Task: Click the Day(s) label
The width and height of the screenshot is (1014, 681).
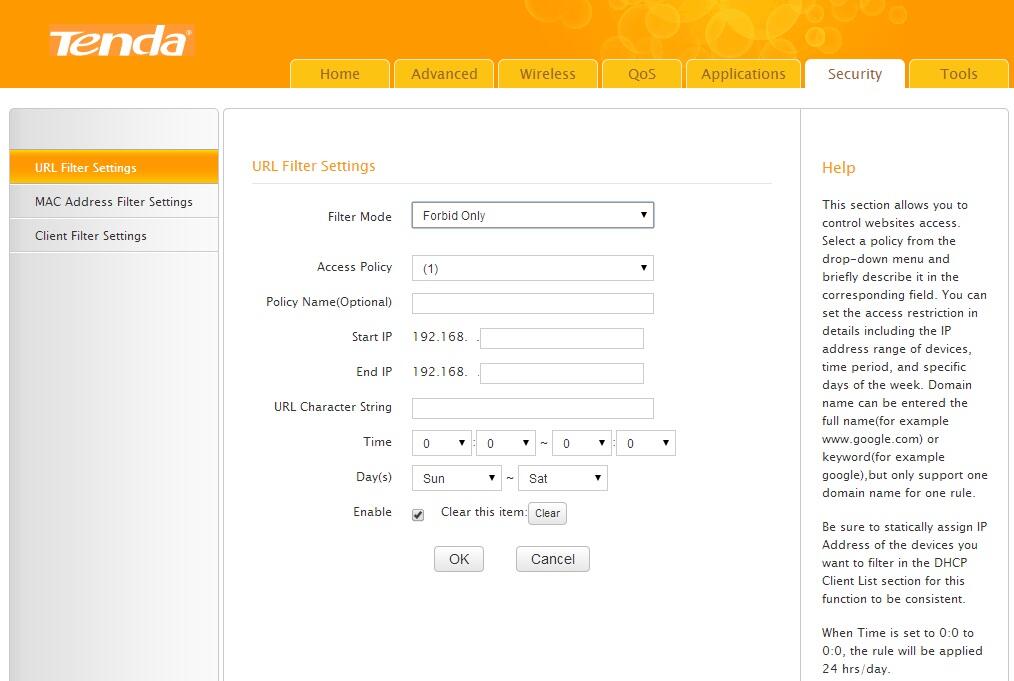Action: [374, 477]
